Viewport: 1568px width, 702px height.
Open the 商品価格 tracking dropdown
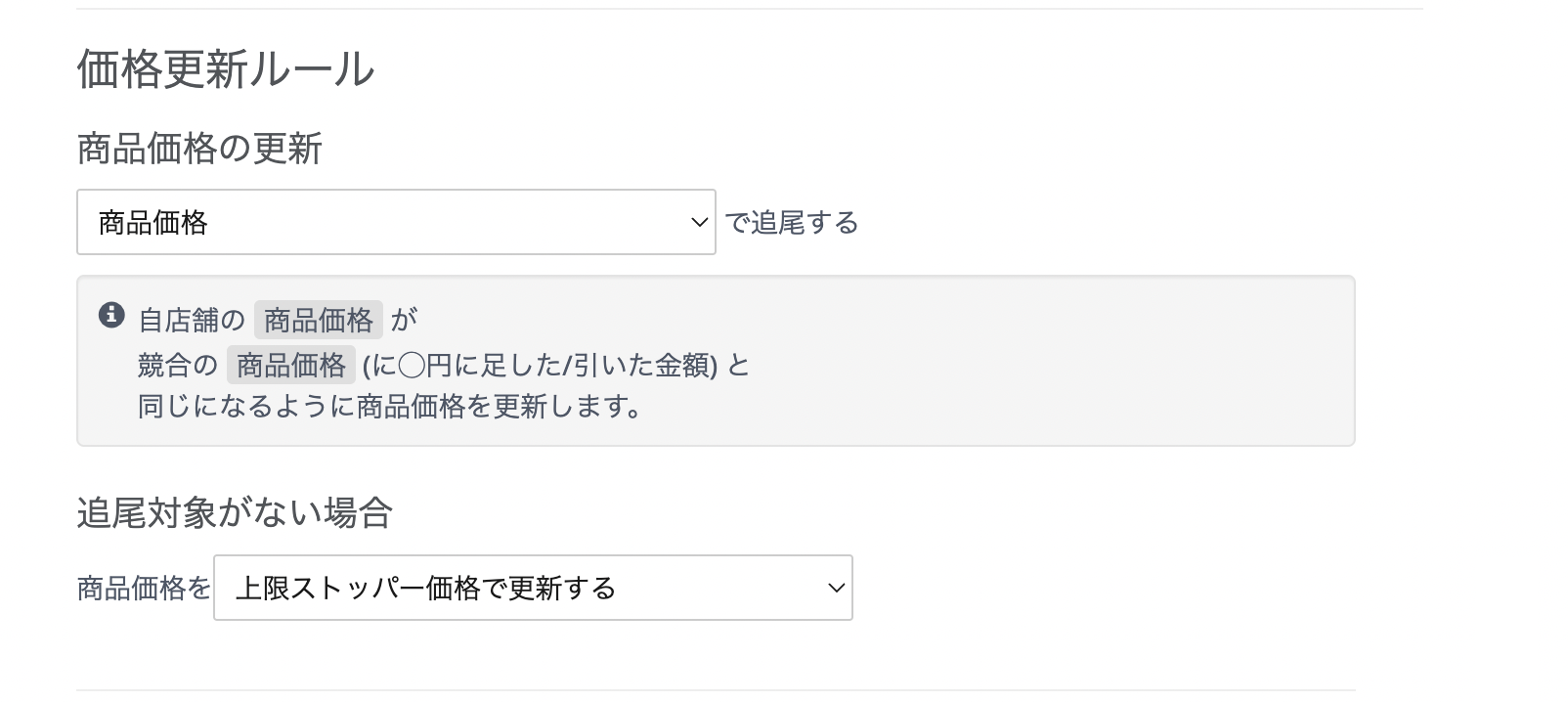coord(395,223)
